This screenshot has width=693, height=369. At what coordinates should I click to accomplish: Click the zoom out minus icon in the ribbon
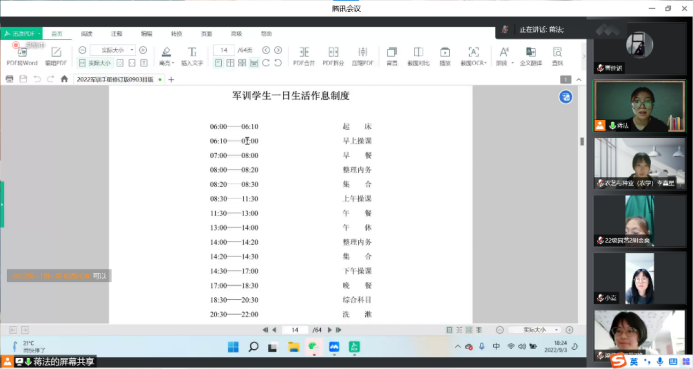click(82, 50)
